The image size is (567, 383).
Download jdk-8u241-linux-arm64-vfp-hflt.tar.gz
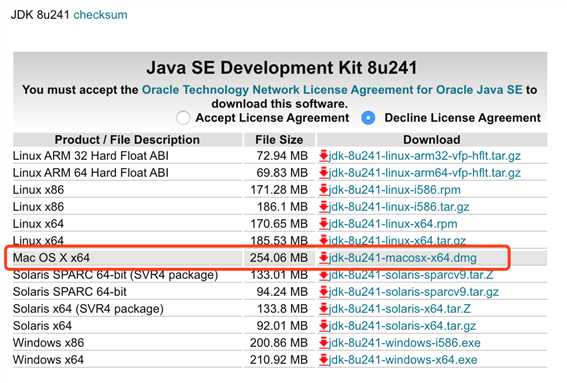425,173
